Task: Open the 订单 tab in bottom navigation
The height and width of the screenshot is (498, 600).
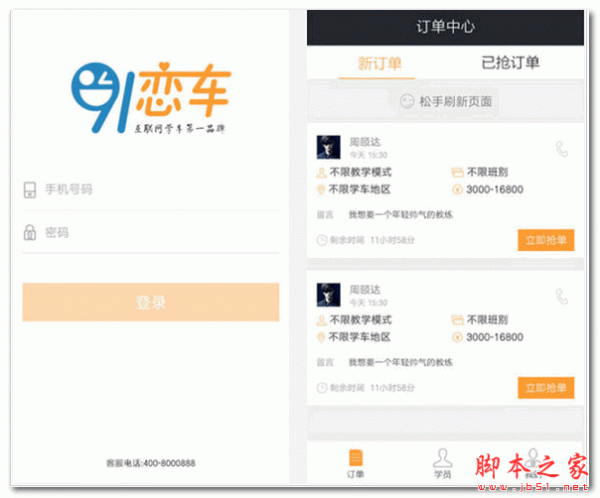Action: coord(355,464)
